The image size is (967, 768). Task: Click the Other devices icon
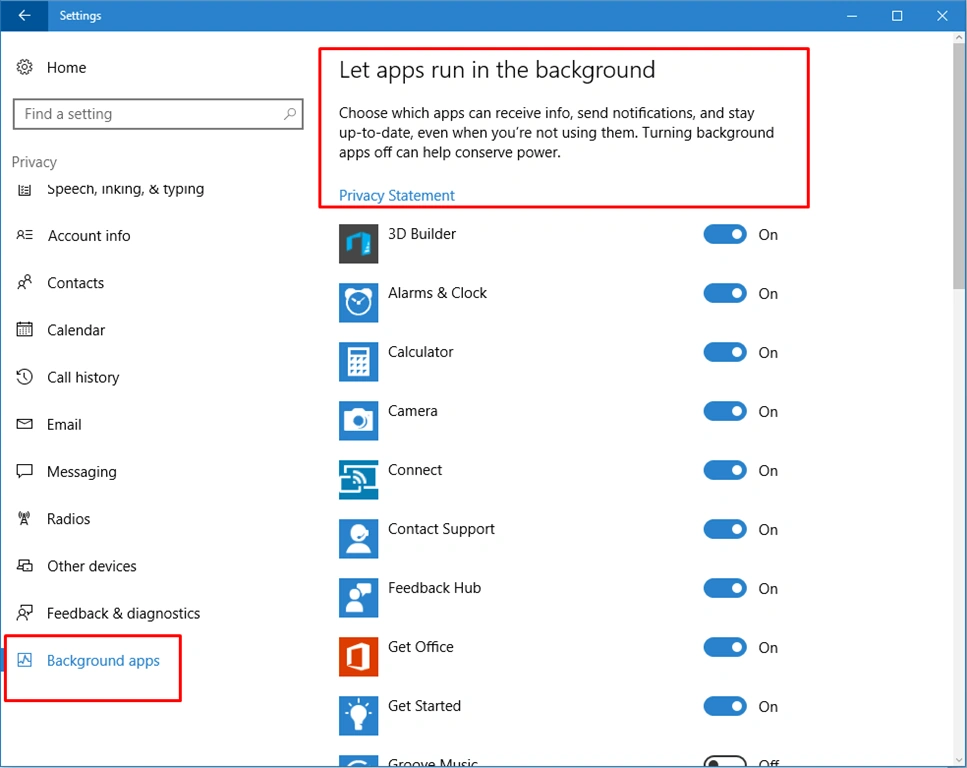tap(24, 566)
